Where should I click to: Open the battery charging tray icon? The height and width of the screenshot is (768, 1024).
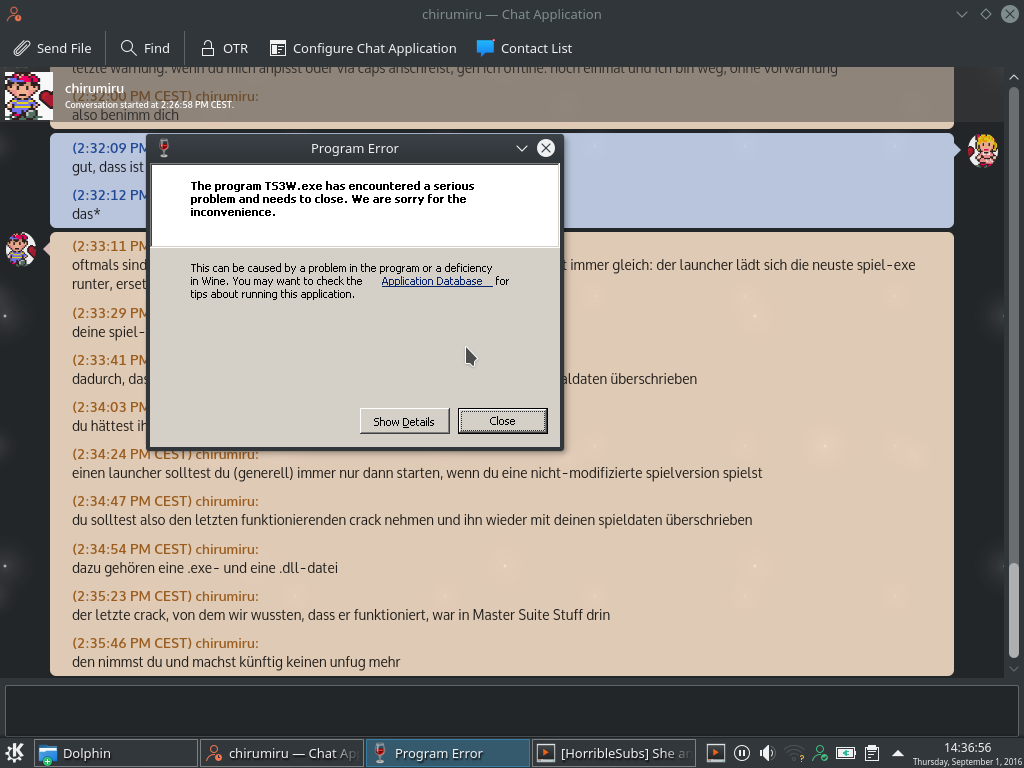click(x=846, y=753)
